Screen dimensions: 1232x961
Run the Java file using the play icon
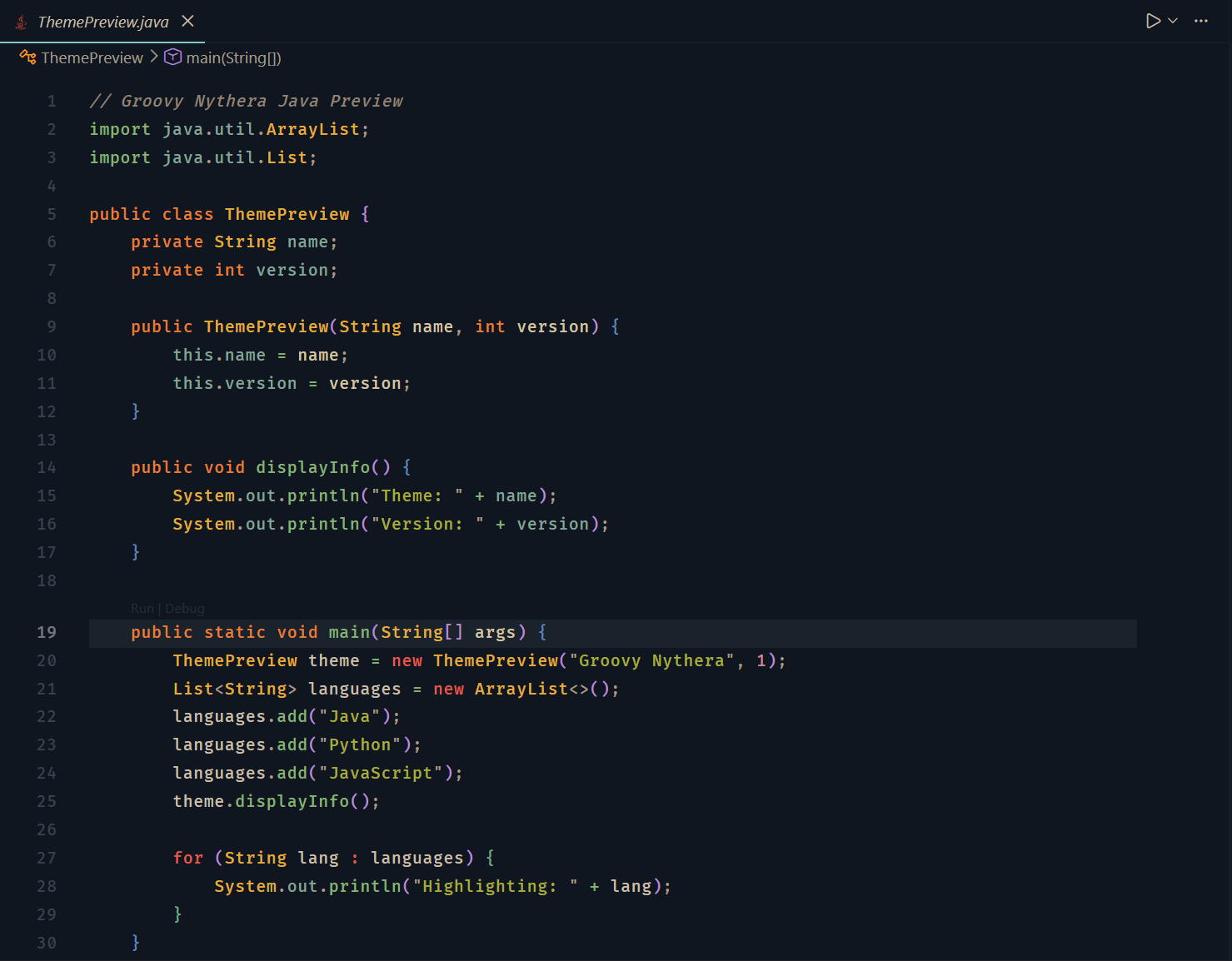click(x=1153, y=21)
